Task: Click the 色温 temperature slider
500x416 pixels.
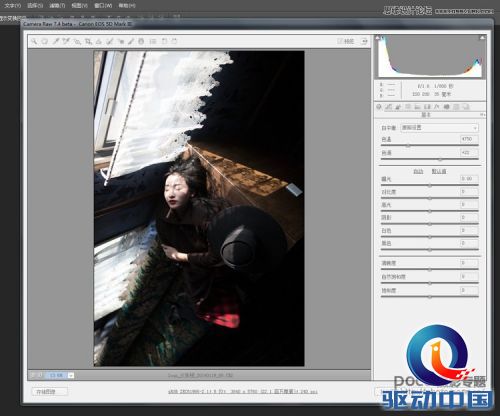Action: pos(430,146)
